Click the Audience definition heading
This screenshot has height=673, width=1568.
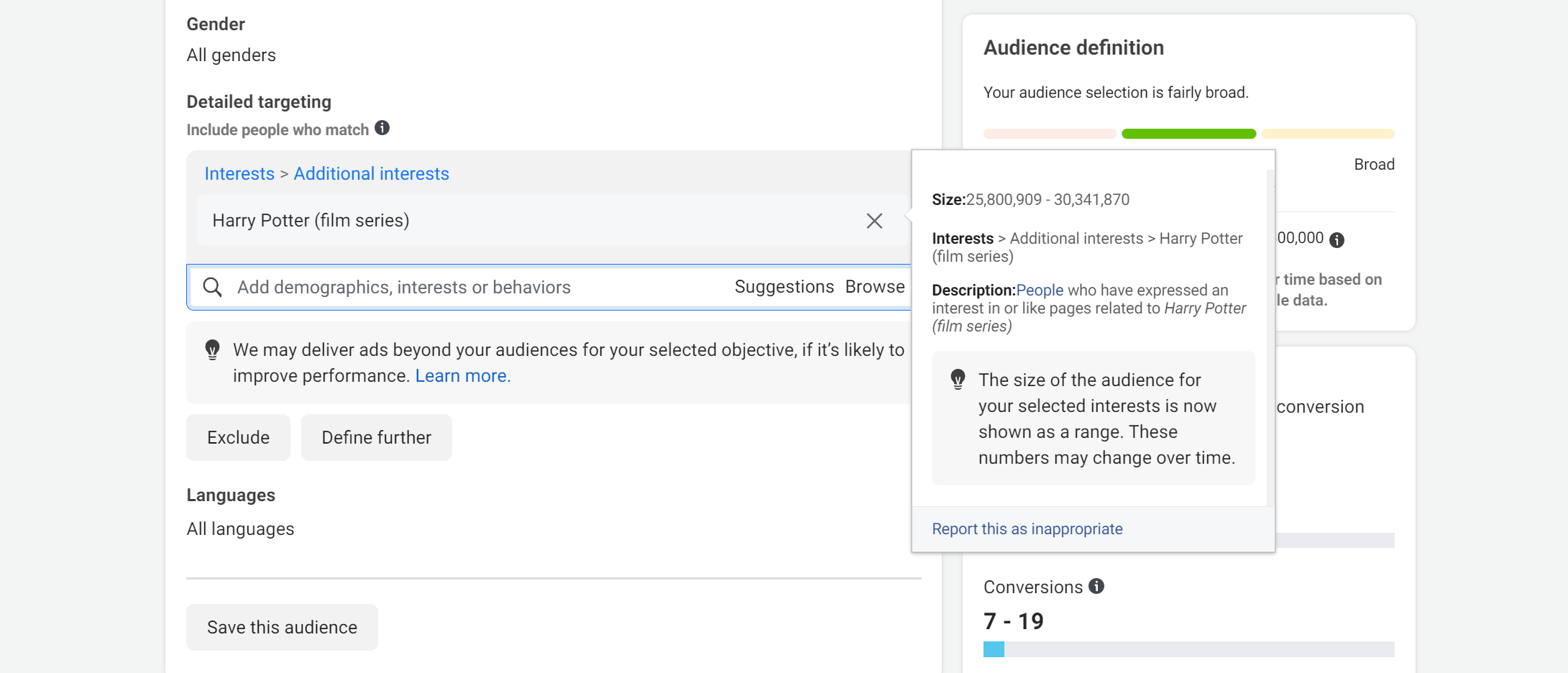1073,47
